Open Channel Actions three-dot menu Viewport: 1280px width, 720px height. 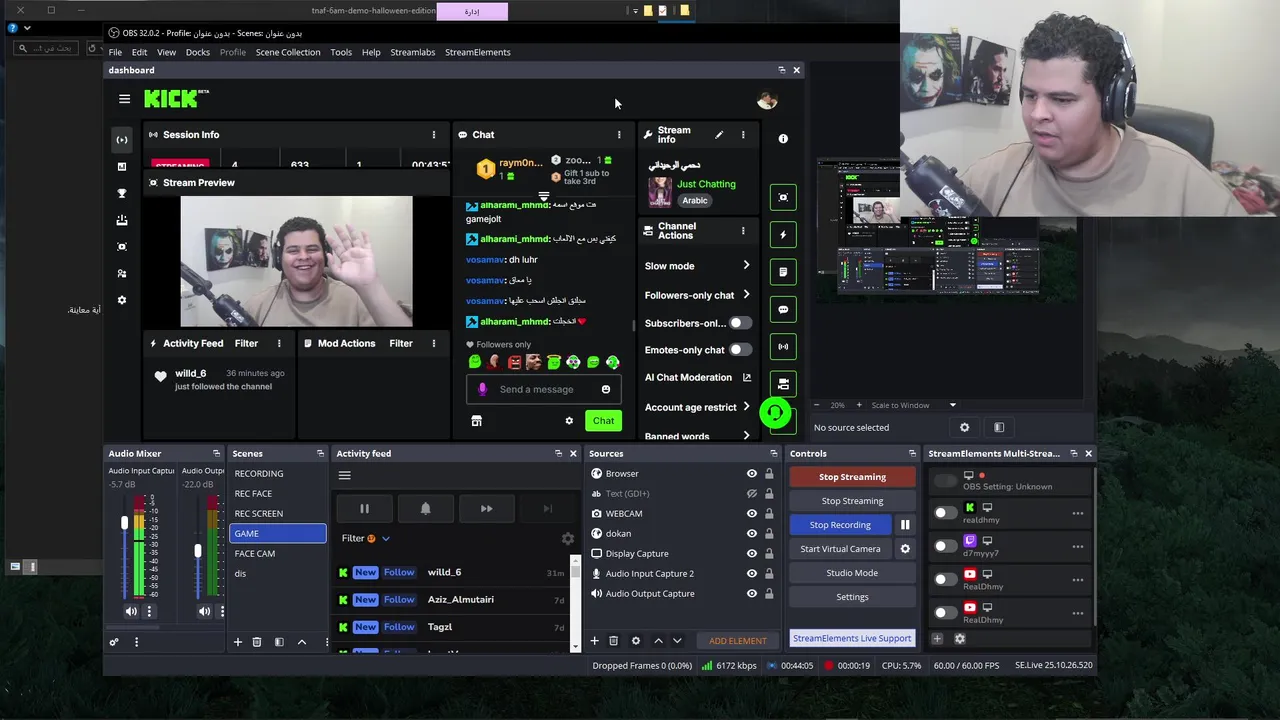[742, 230]
